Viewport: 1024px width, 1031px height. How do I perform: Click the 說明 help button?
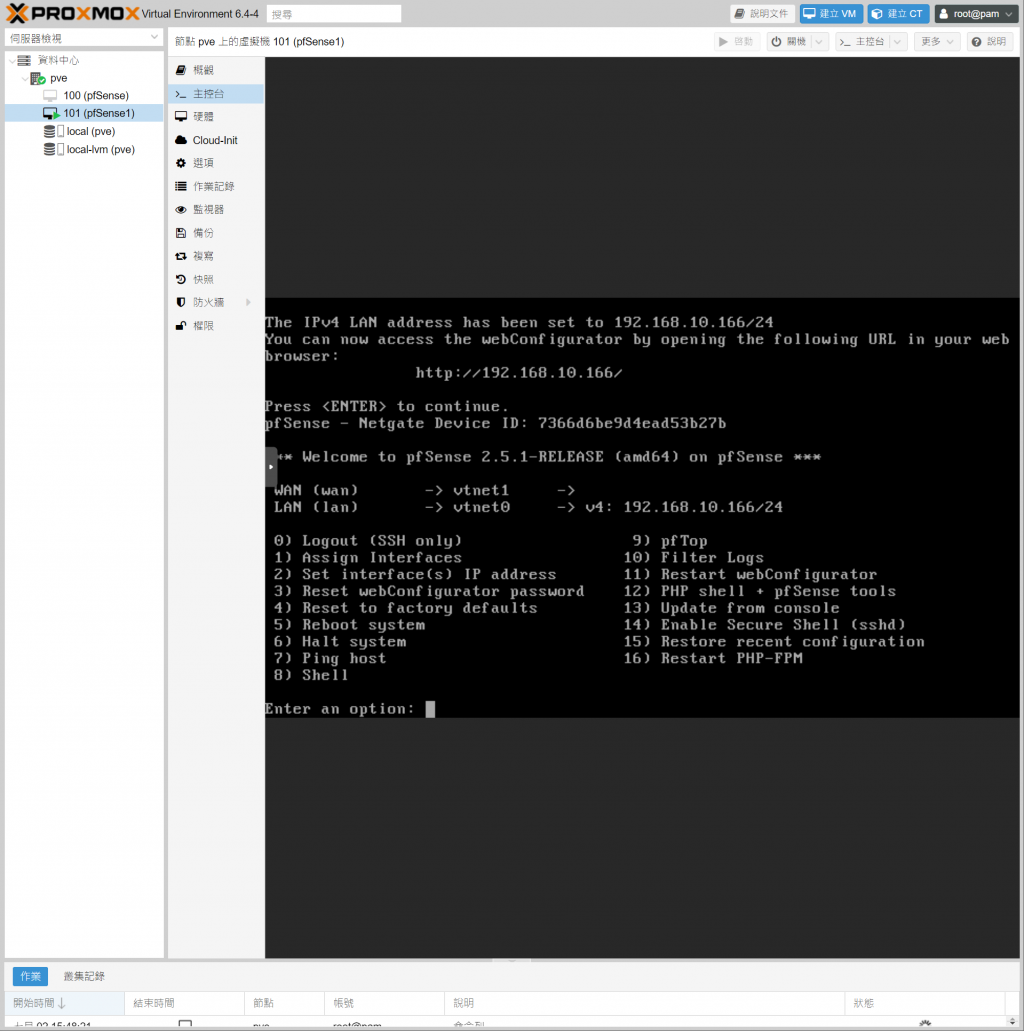pos(989,41)
